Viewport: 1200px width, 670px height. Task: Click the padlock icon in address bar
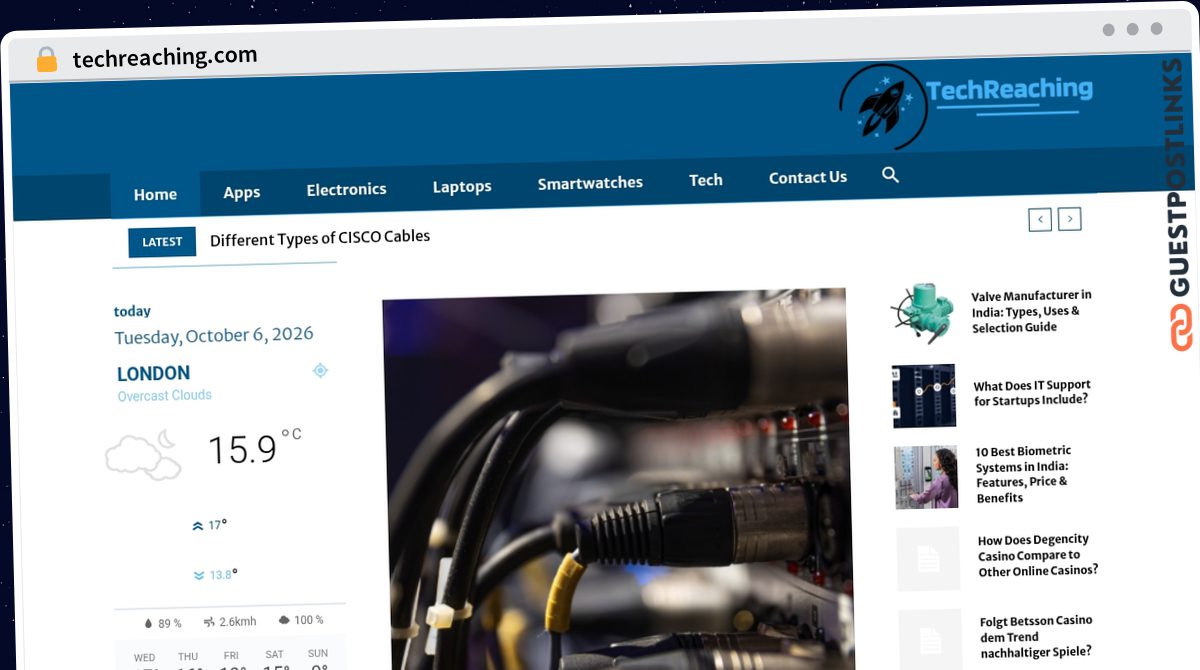[x=47, y=60]
